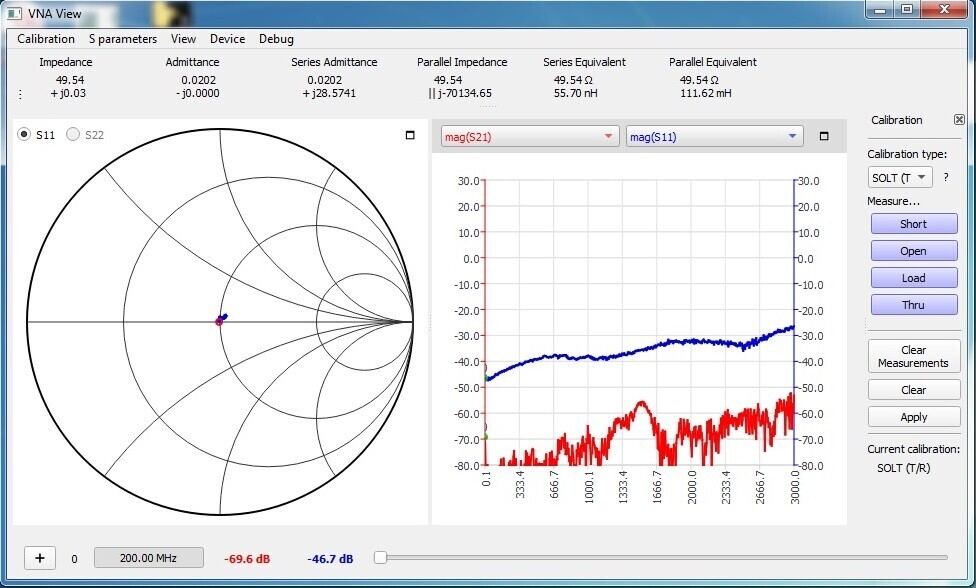976x588 pixels.
Task: Close the Calibration dock panel
Action: 959,119
